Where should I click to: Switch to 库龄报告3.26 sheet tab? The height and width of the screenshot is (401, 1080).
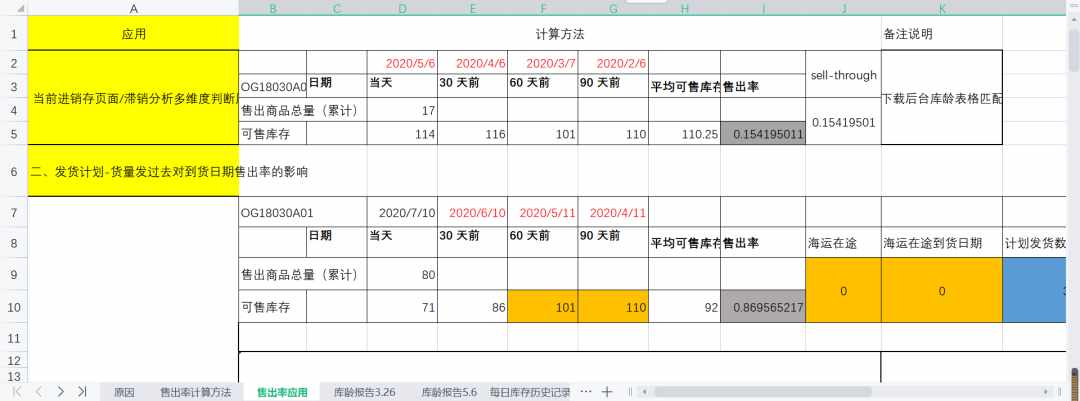click(364, 393)
